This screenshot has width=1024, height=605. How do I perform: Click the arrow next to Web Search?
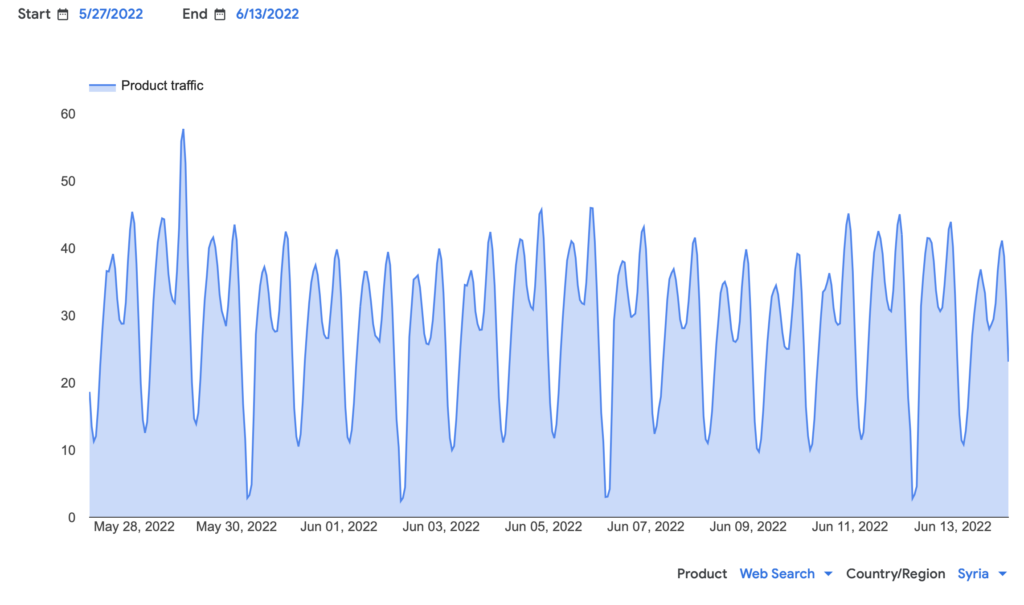tap(827, 574)
